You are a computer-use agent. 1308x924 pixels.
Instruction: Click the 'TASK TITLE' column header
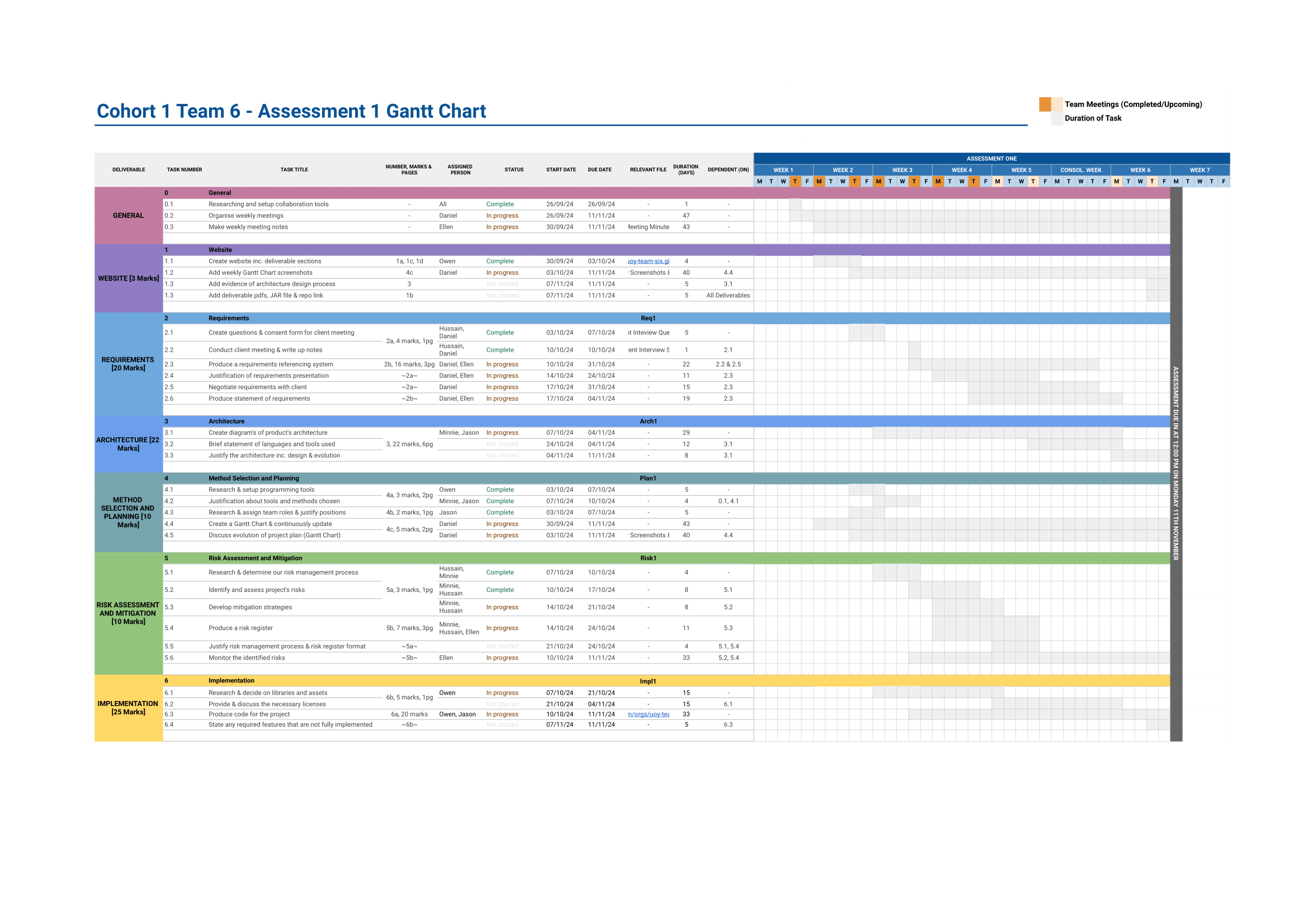(x=294, y=170)
